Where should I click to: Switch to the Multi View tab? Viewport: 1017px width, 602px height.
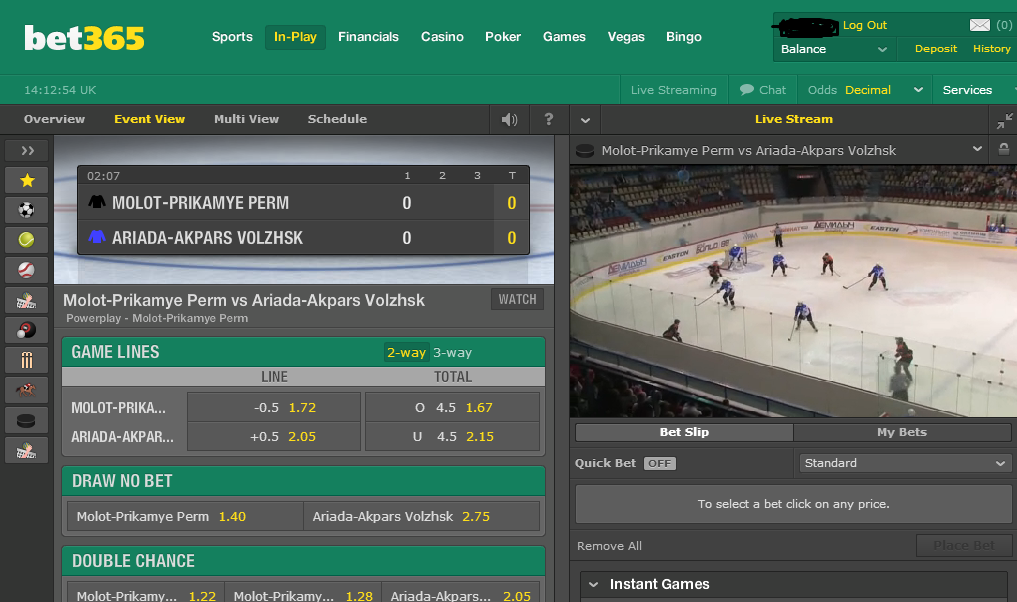(x=246, y=119)
